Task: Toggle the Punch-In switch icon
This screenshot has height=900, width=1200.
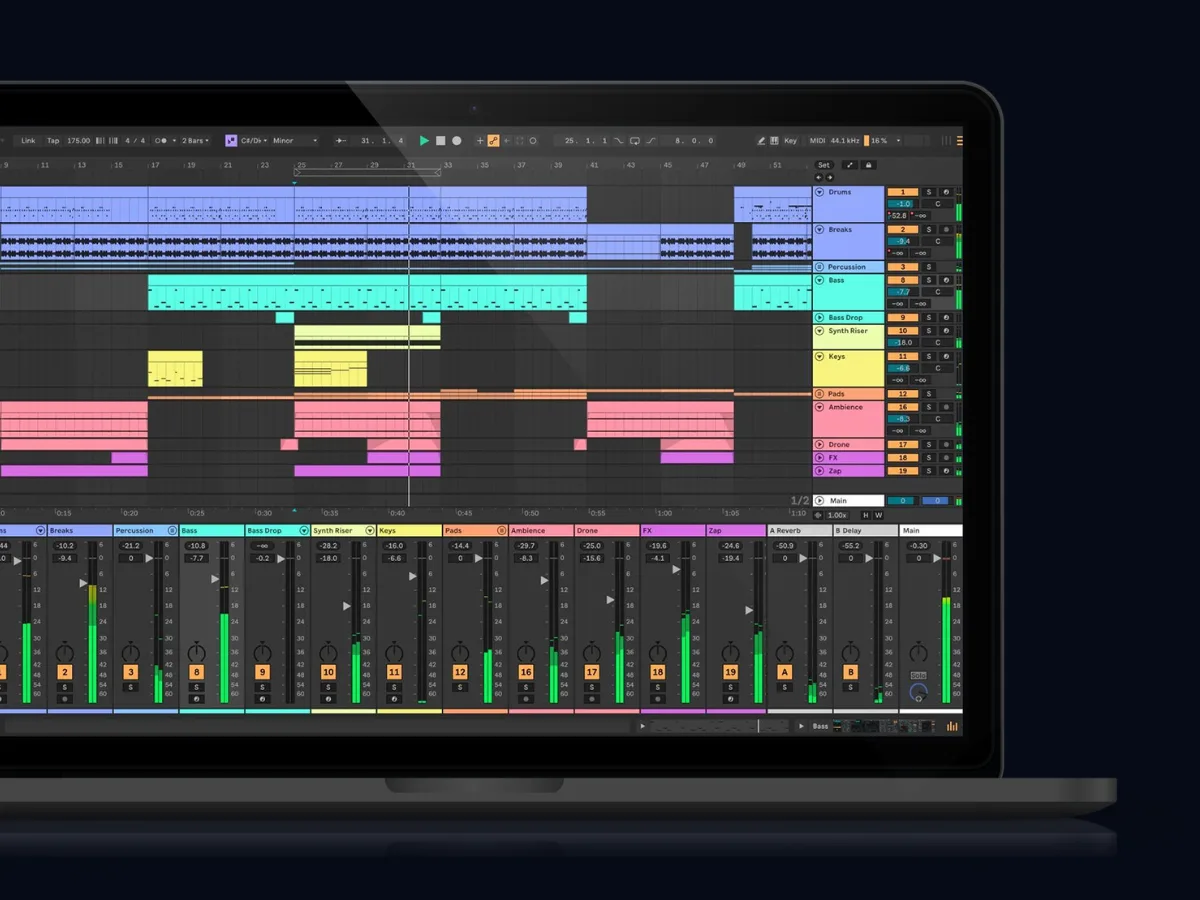Action: tap(619, 141)
